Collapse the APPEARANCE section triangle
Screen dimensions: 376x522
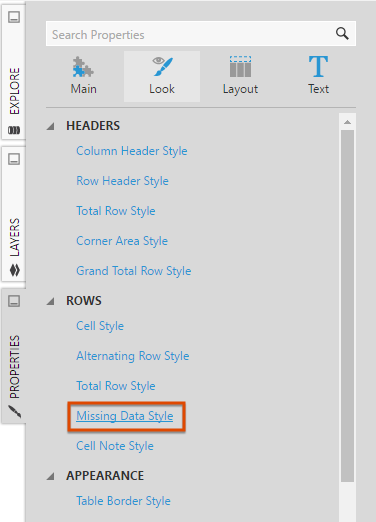point(51,476)
